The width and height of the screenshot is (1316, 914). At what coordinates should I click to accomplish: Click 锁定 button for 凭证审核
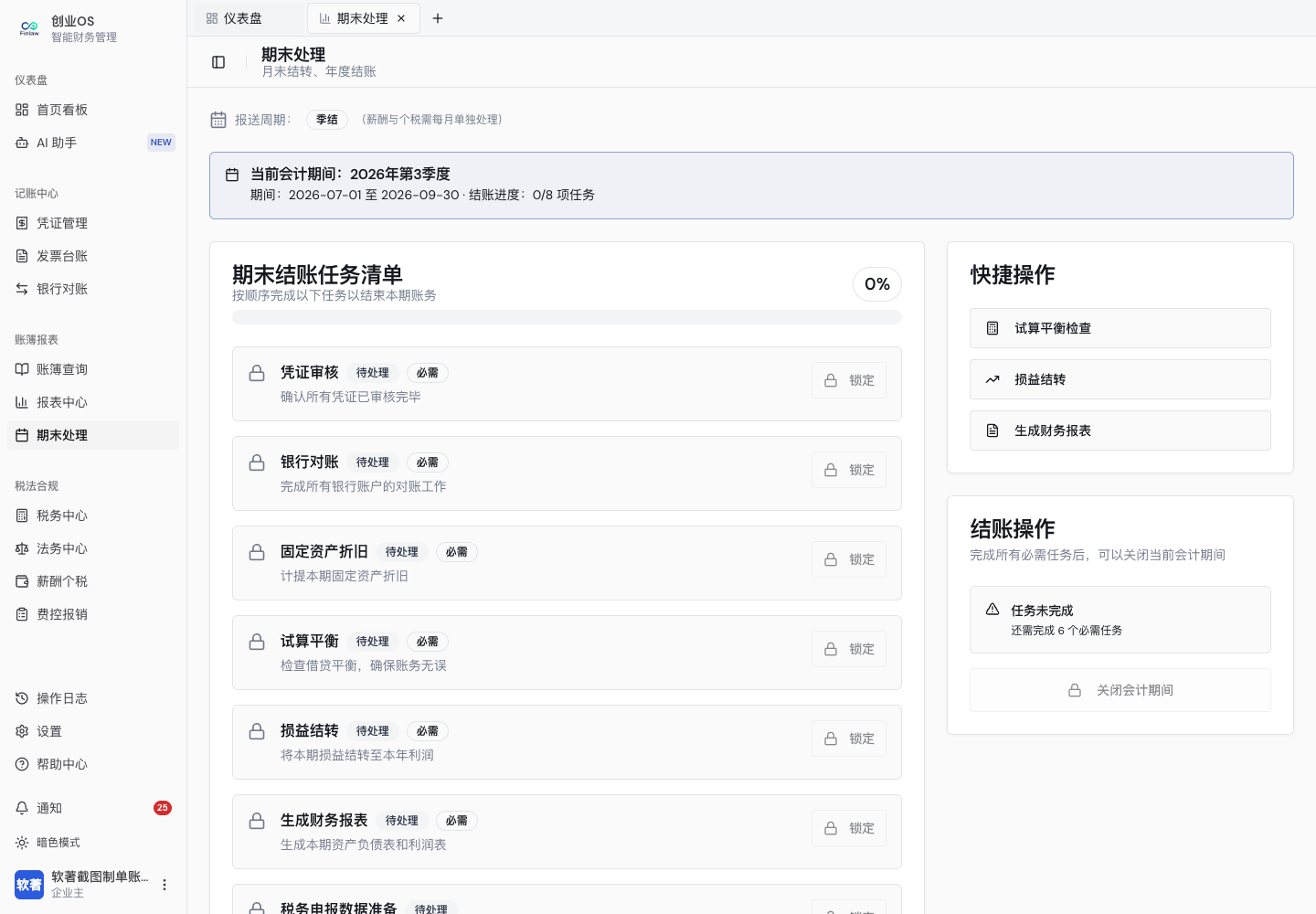pyautogui.click(x=849, y=380)
